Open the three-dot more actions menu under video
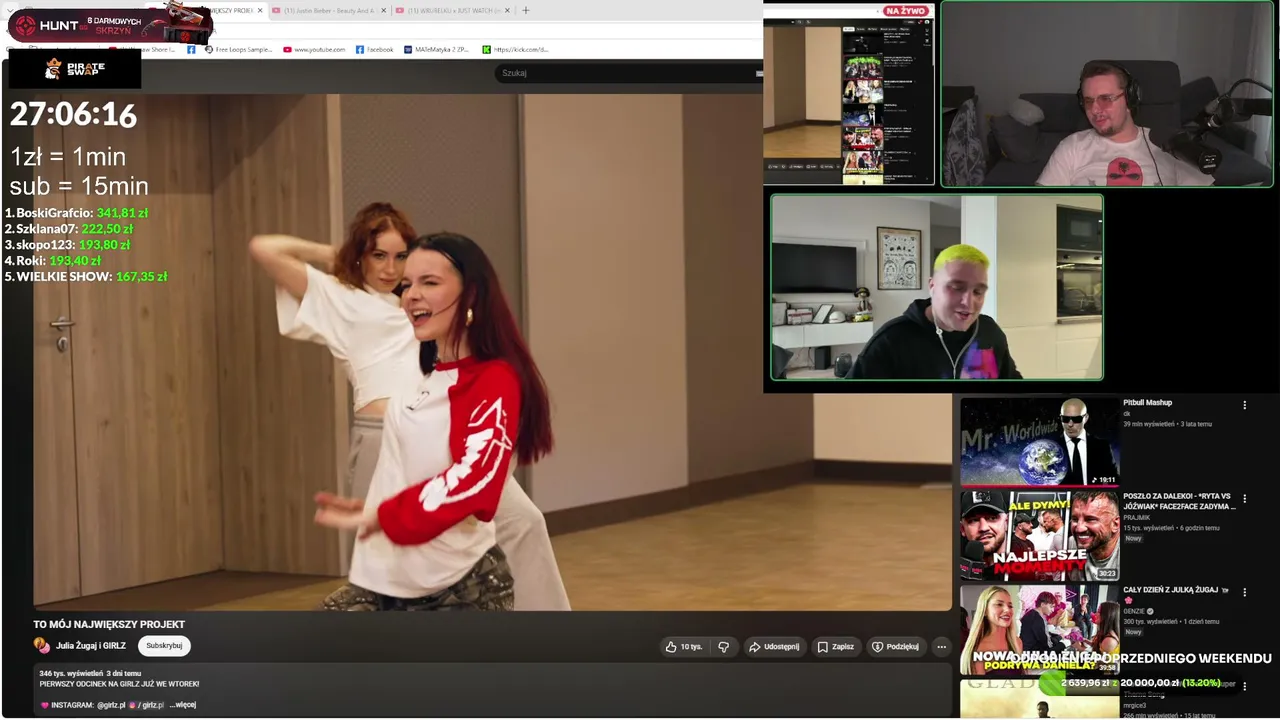The image size is (1280, 720). click(941, 647)
